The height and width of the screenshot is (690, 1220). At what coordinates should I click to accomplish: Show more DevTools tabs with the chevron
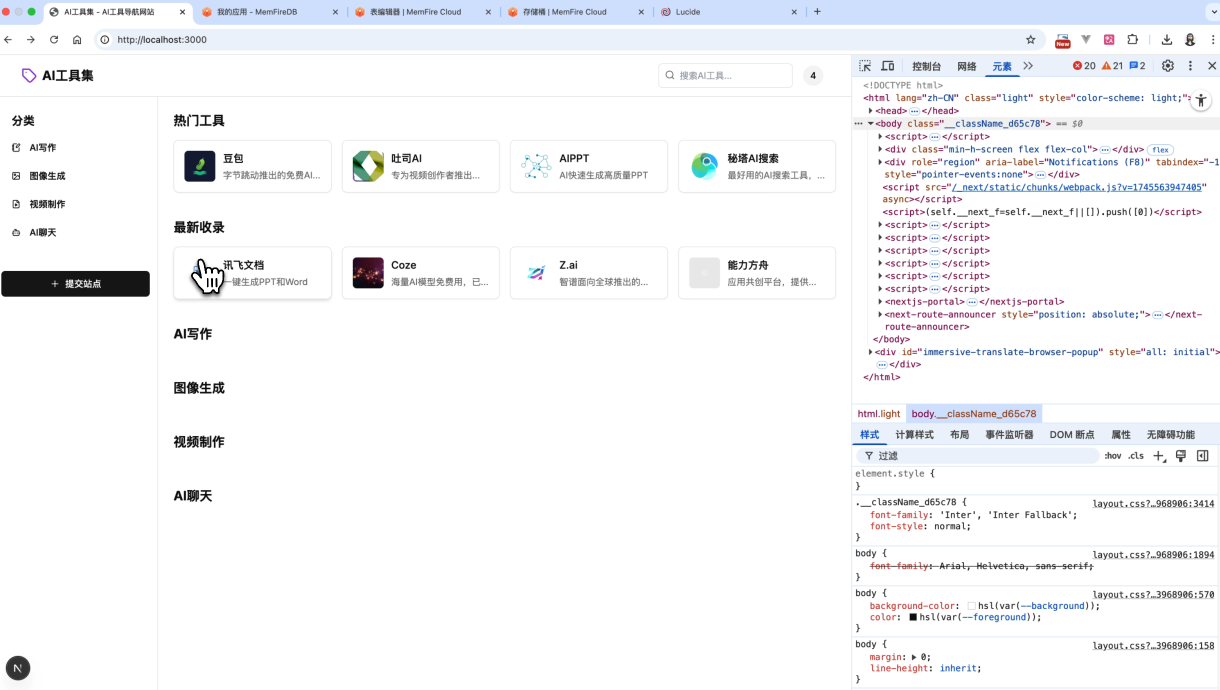tap(1027, 66)
